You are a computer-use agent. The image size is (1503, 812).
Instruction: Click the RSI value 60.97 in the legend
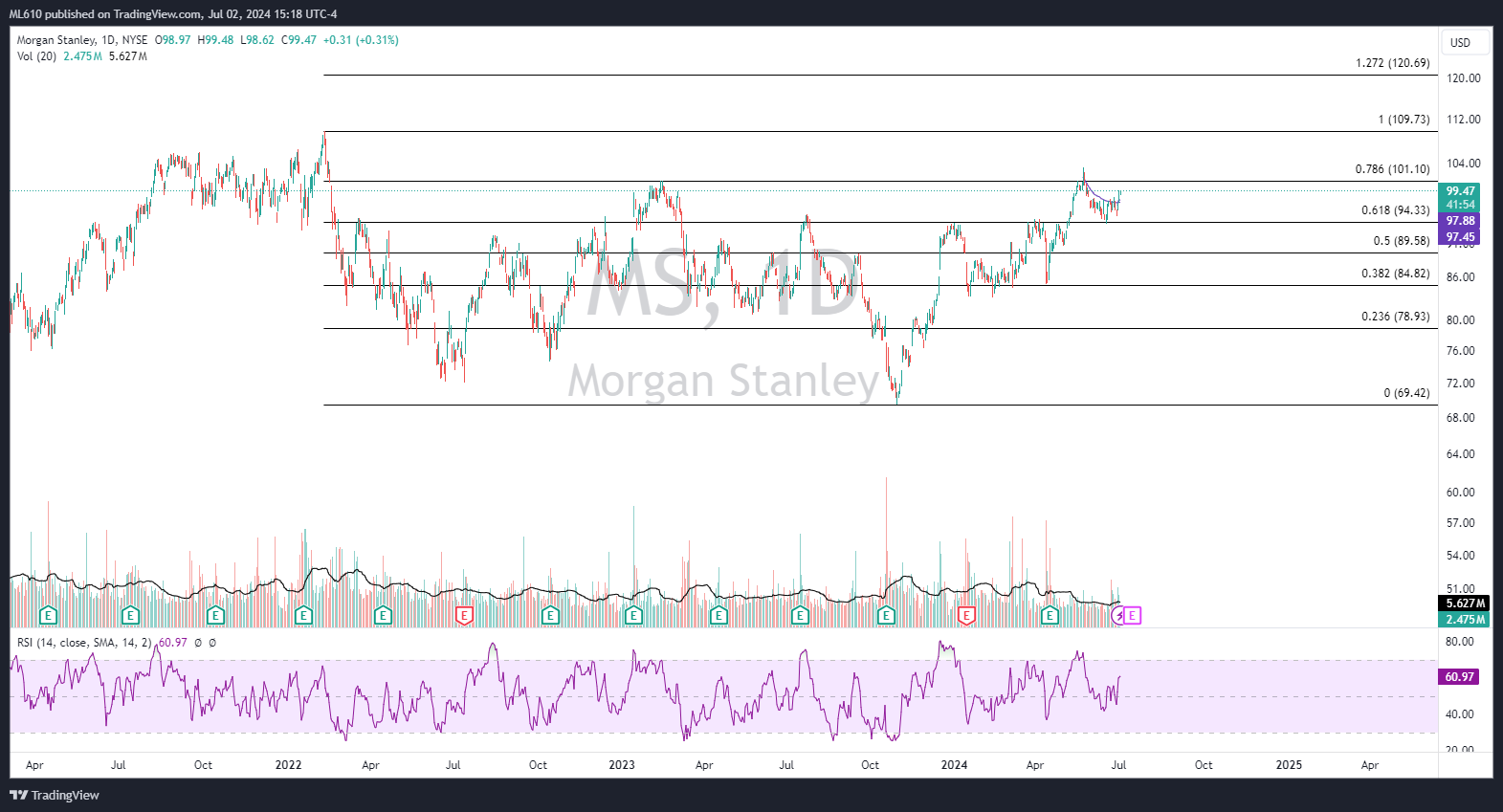pos(173,643)
